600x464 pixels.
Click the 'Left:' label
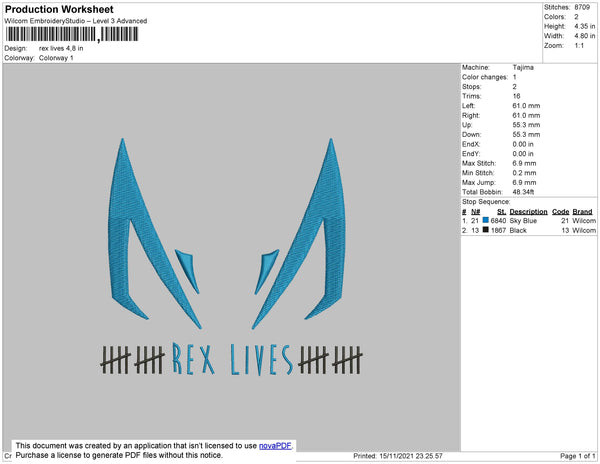pos(468,106)
